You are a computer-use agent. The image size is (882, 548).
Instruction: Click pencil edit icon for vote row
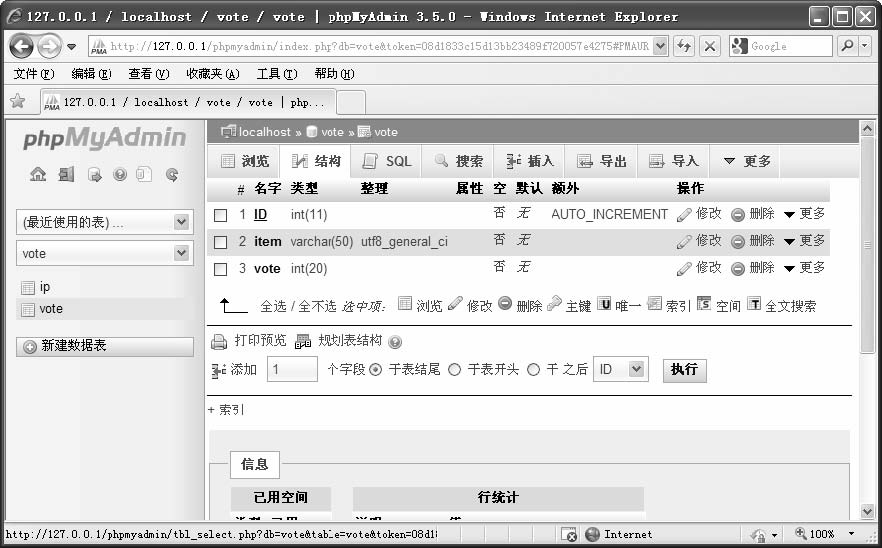point(684,269)
